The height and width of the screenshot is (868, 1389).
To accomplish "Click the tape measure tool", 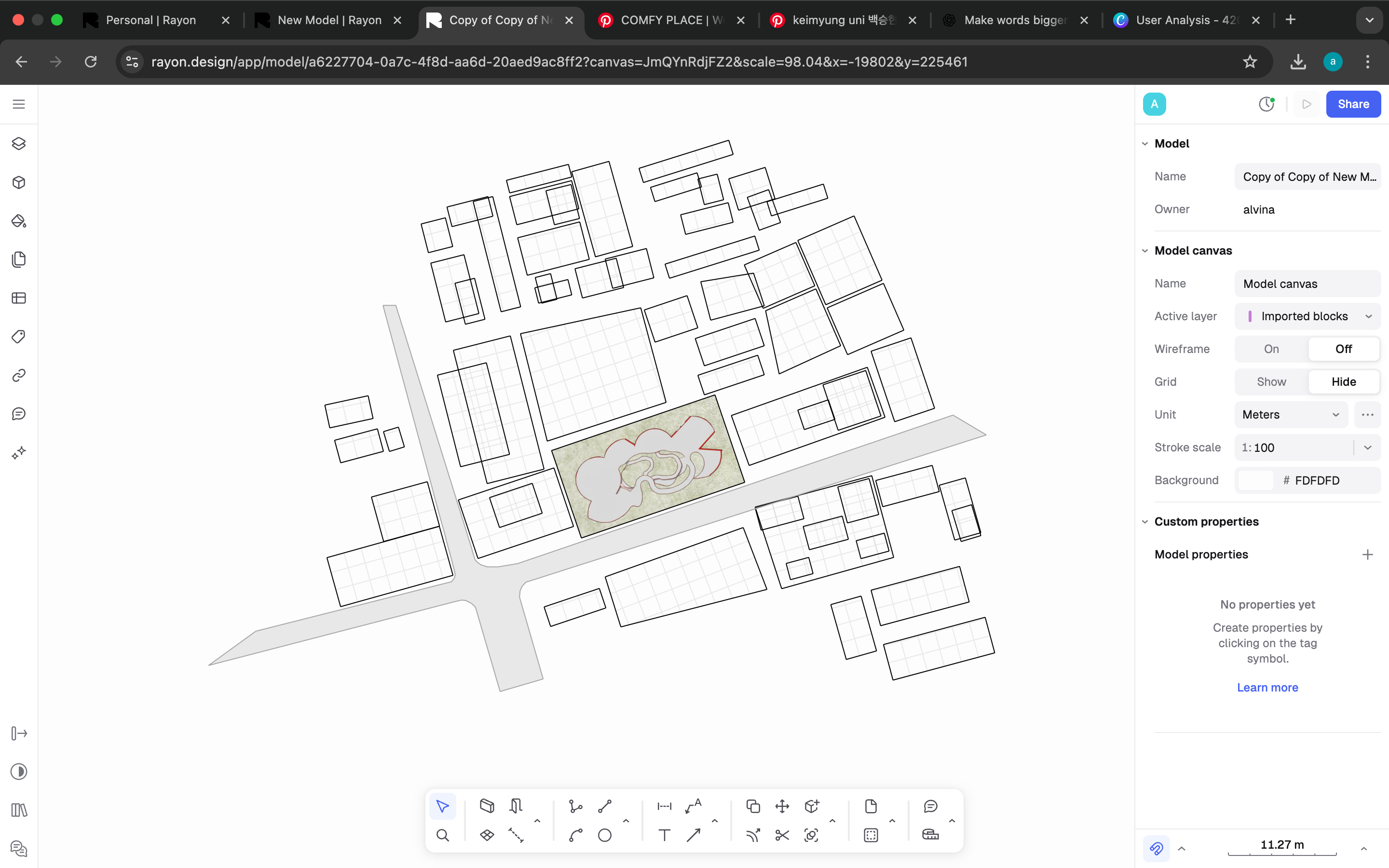I will 930,835.
